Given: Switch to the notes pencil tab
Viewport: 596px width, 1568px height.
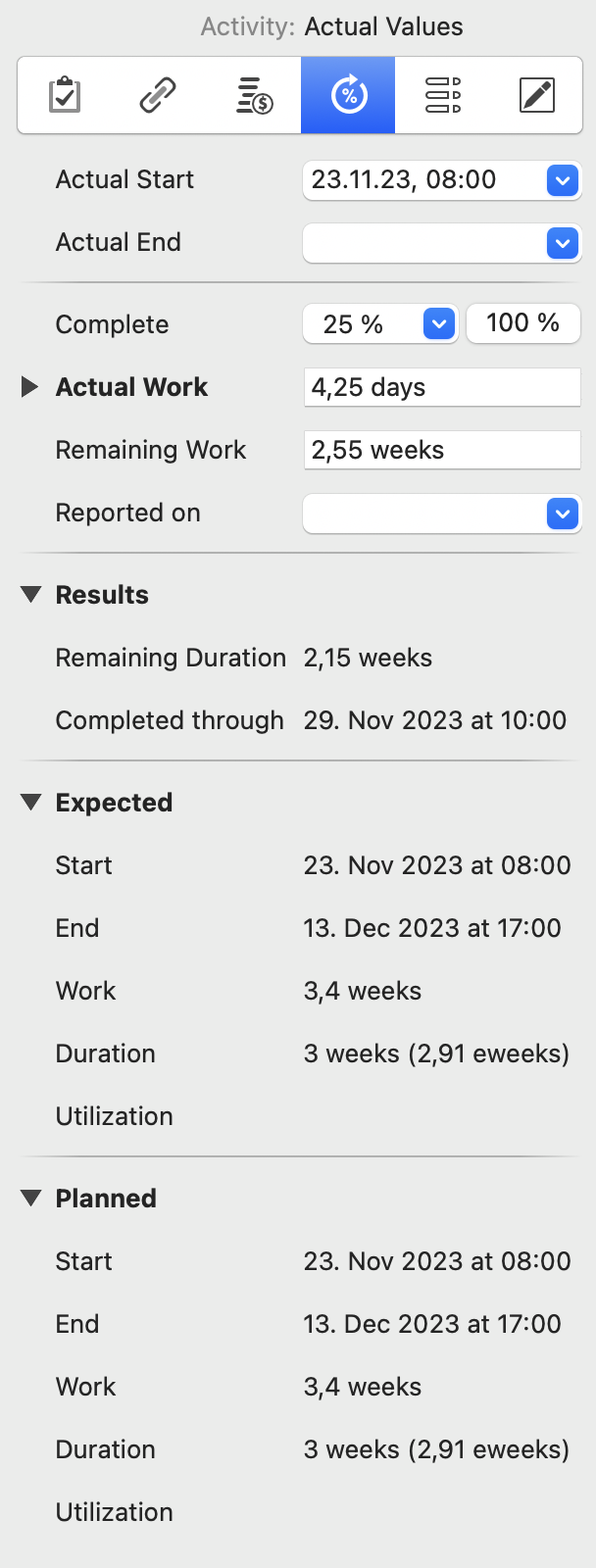Looking at the screenshot, I should pyautogui.click(x=536, y=95).
